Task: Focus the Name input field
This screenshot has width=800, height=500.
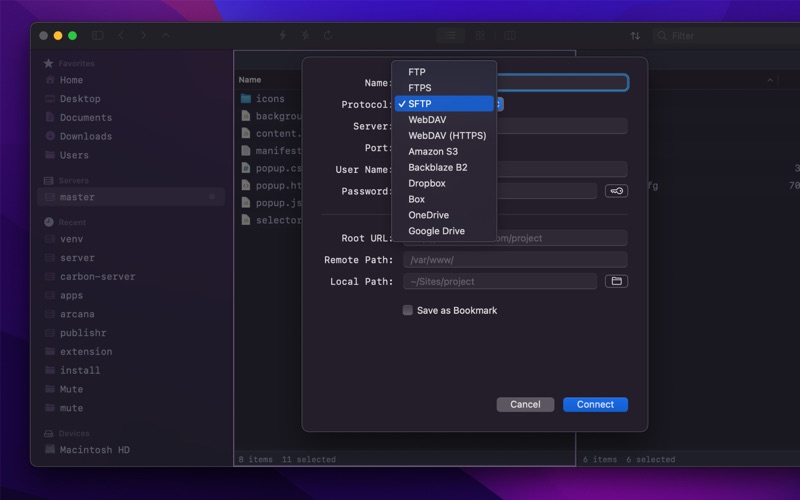Action: pos(562,83)
